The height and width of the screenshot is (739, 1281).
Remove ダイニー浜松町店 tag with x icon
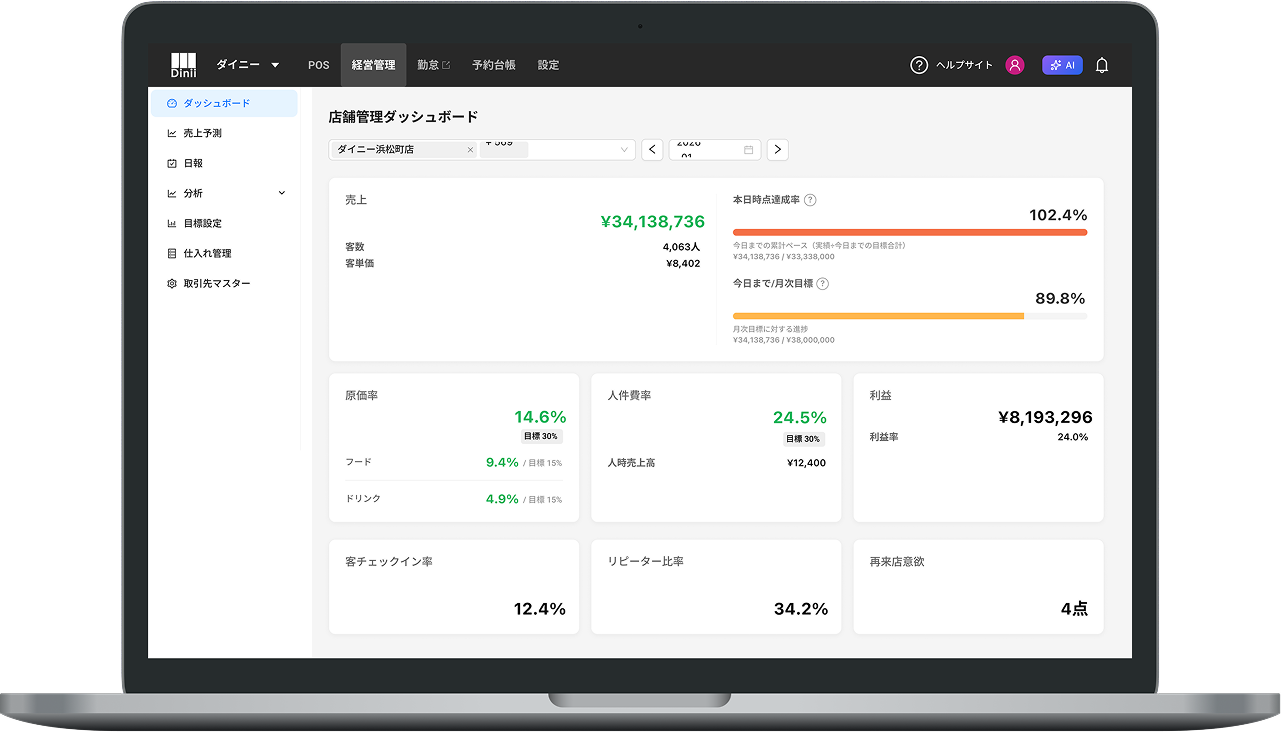(470, 150)
